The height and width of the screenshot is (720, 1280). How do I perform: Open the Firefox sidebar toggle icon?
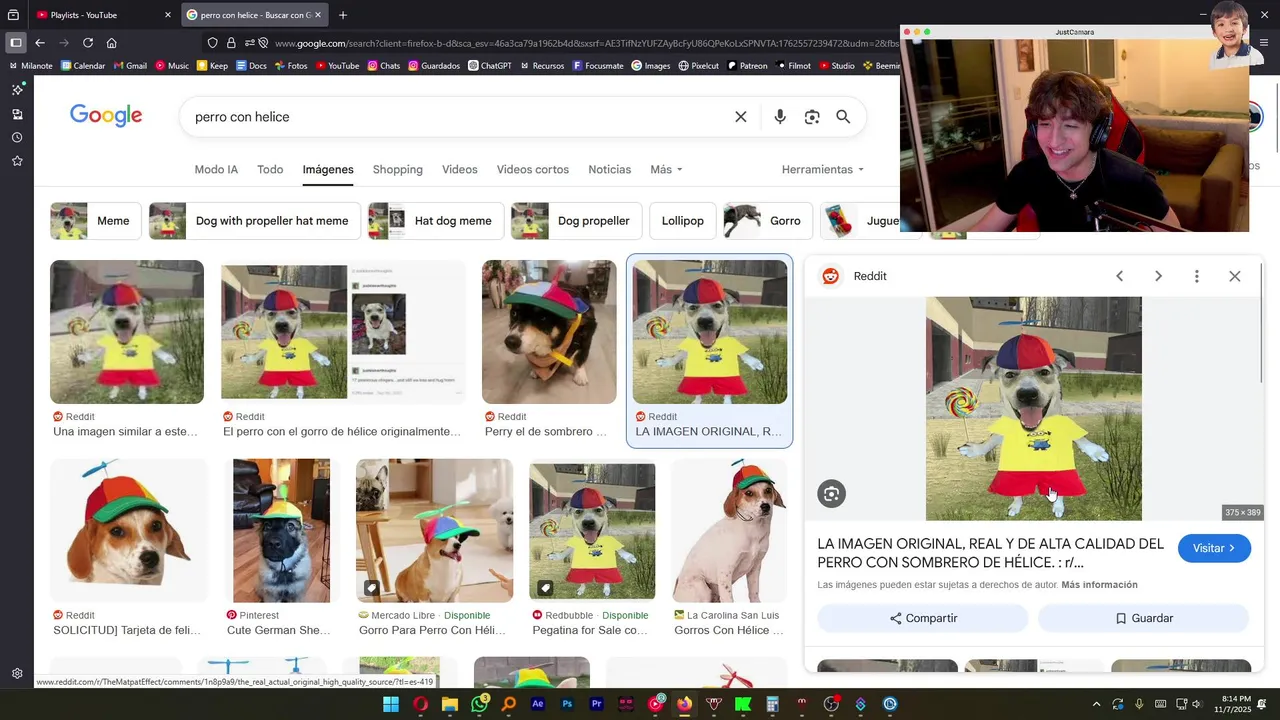point(16,43)
